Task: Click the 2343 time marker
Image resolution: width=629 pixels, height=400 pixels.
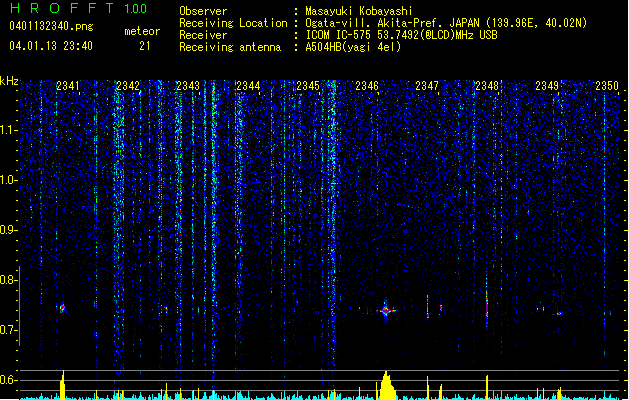Action: pos(188,86)
